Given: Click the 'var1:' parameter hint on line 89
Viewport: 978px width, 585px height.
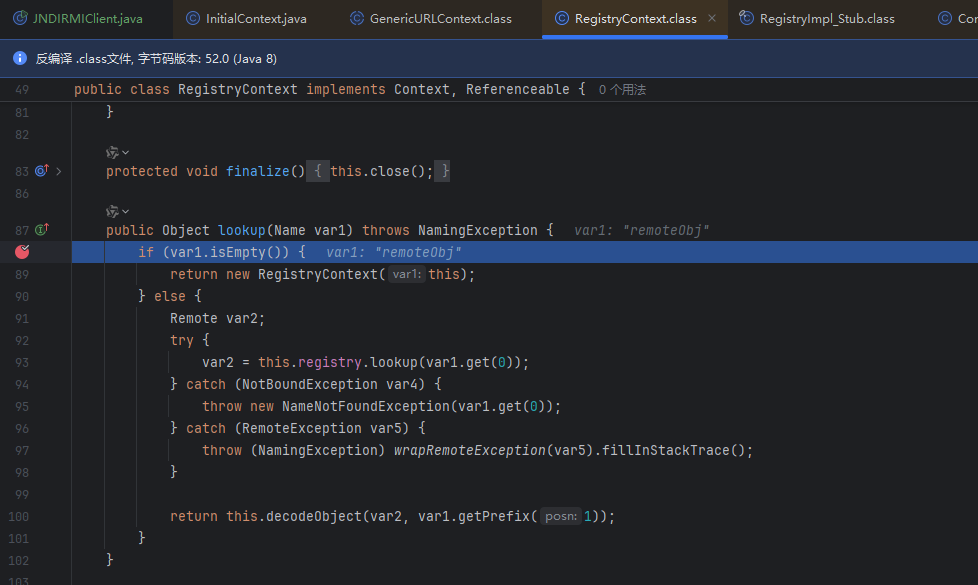Looking at the screenshot, I should pyautogui.click(x=407, y=274).
